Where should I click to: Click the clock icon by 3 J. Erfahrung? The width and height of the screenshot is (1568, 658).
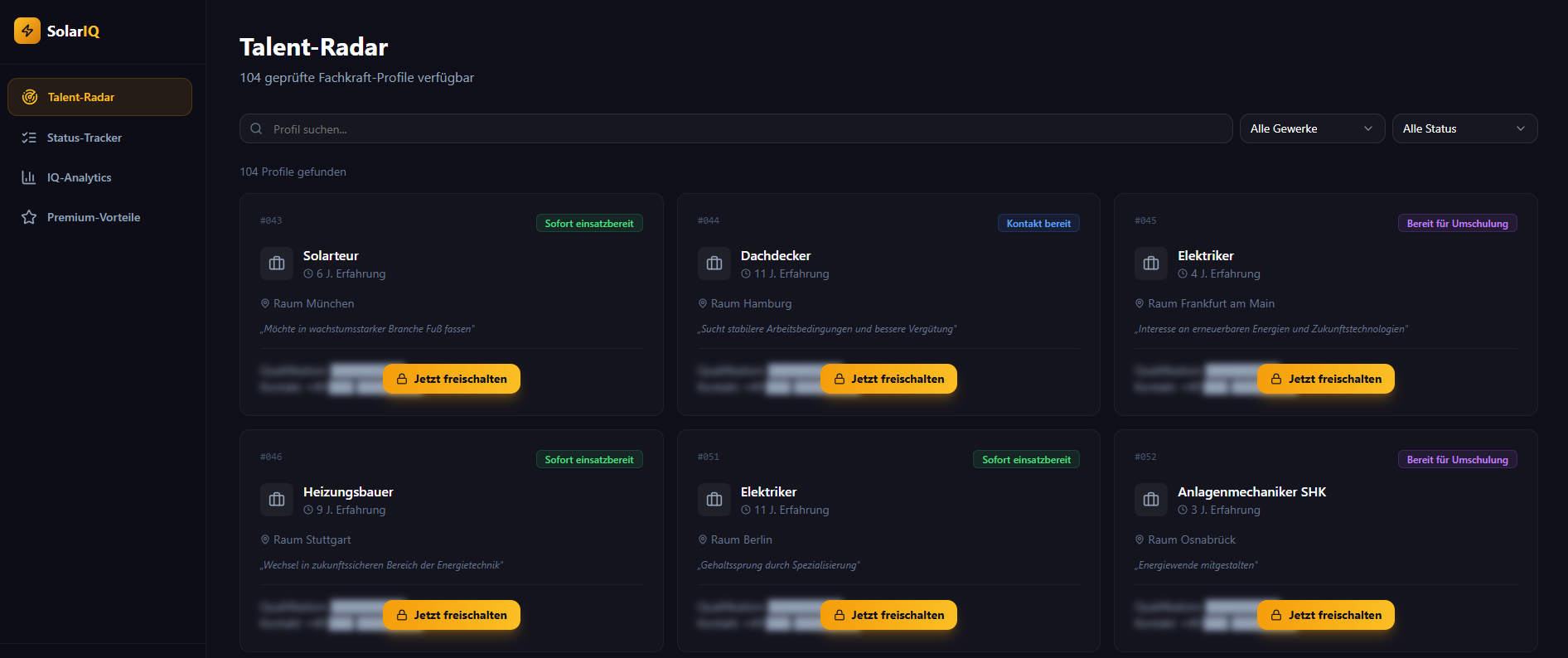(x=1183, y=510)
